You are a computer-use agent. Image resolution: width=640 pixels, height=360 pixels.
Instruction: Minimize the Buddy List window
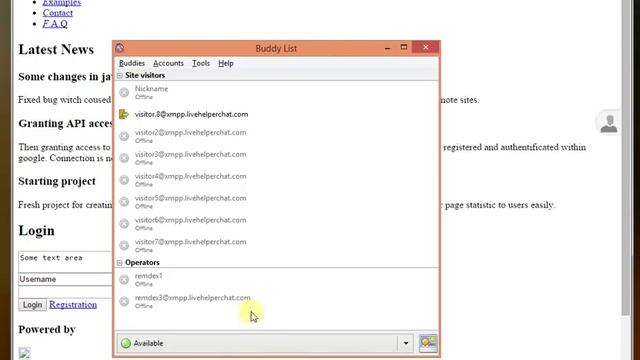point(387,48)
